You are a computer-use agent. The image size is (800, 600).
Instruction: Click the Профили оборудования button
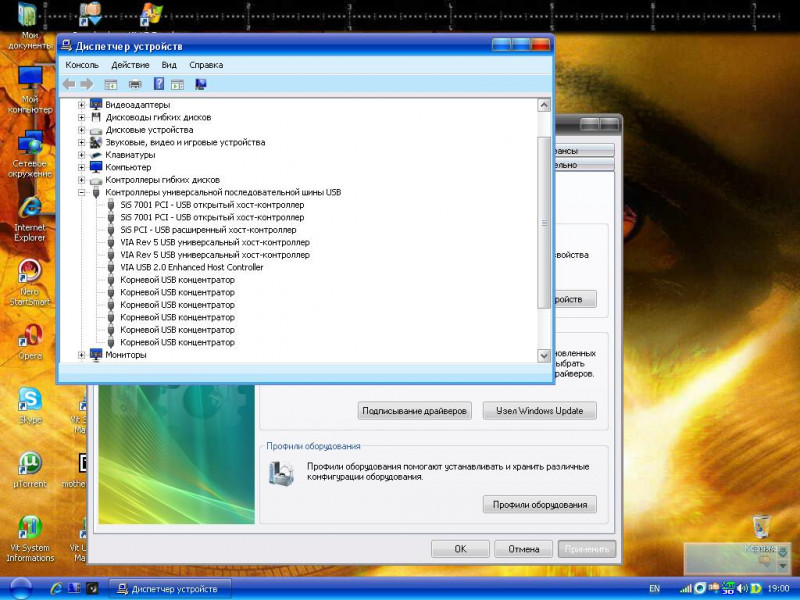pyautogui.click(x=539, y=505)
